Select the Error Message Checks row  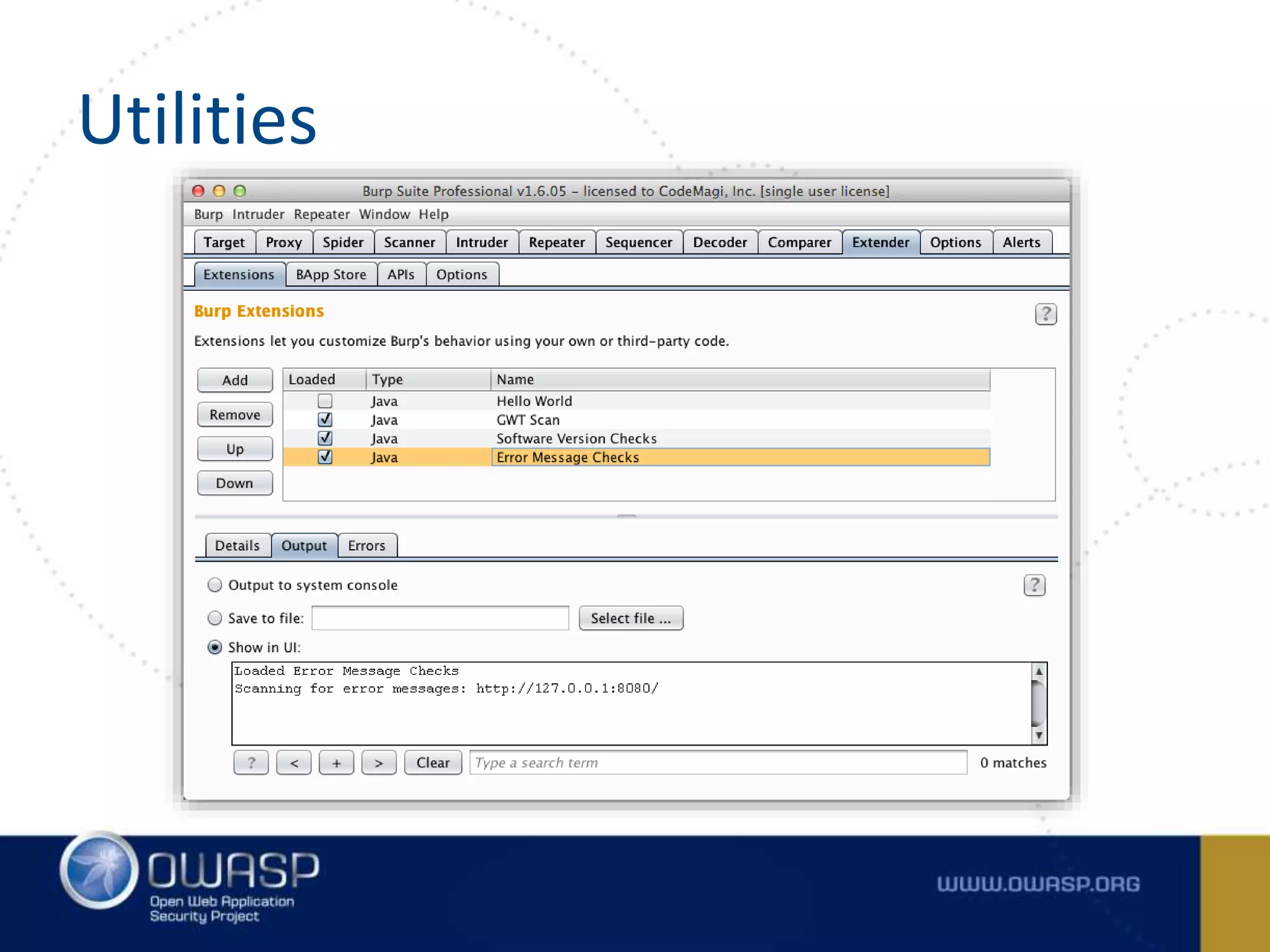(636, 457)
